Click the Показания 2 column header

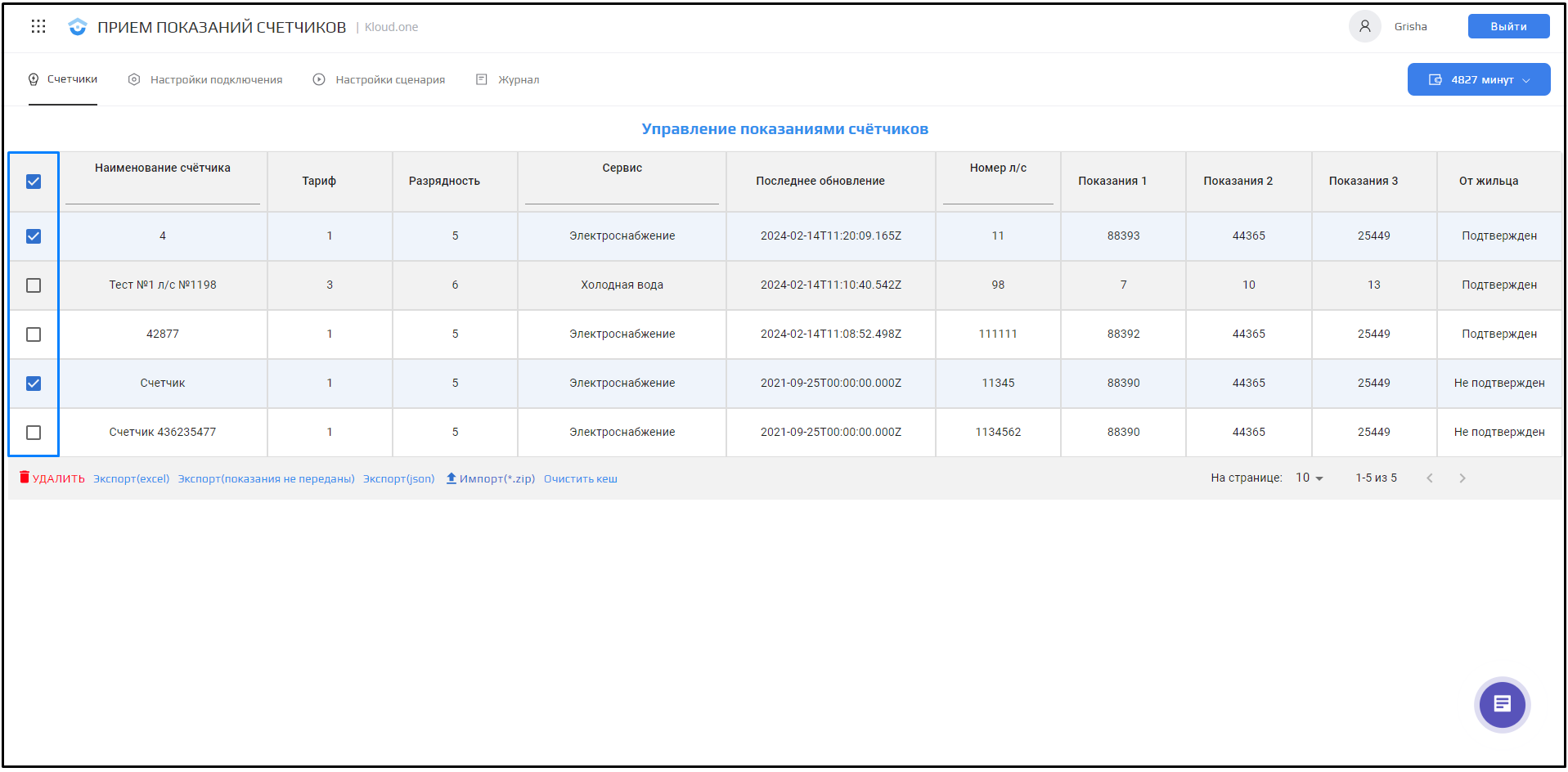pos(1238,181)
